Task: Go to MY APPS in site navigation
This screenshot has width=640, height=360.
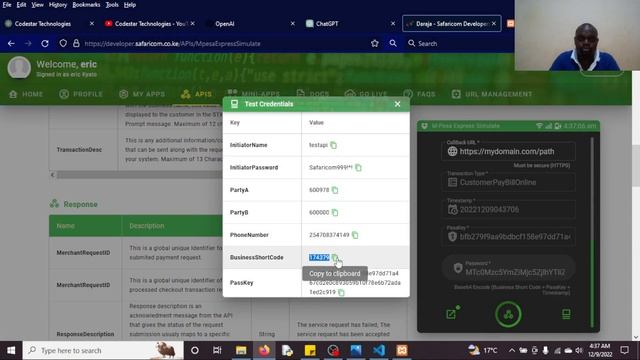Action: point(142,94)
